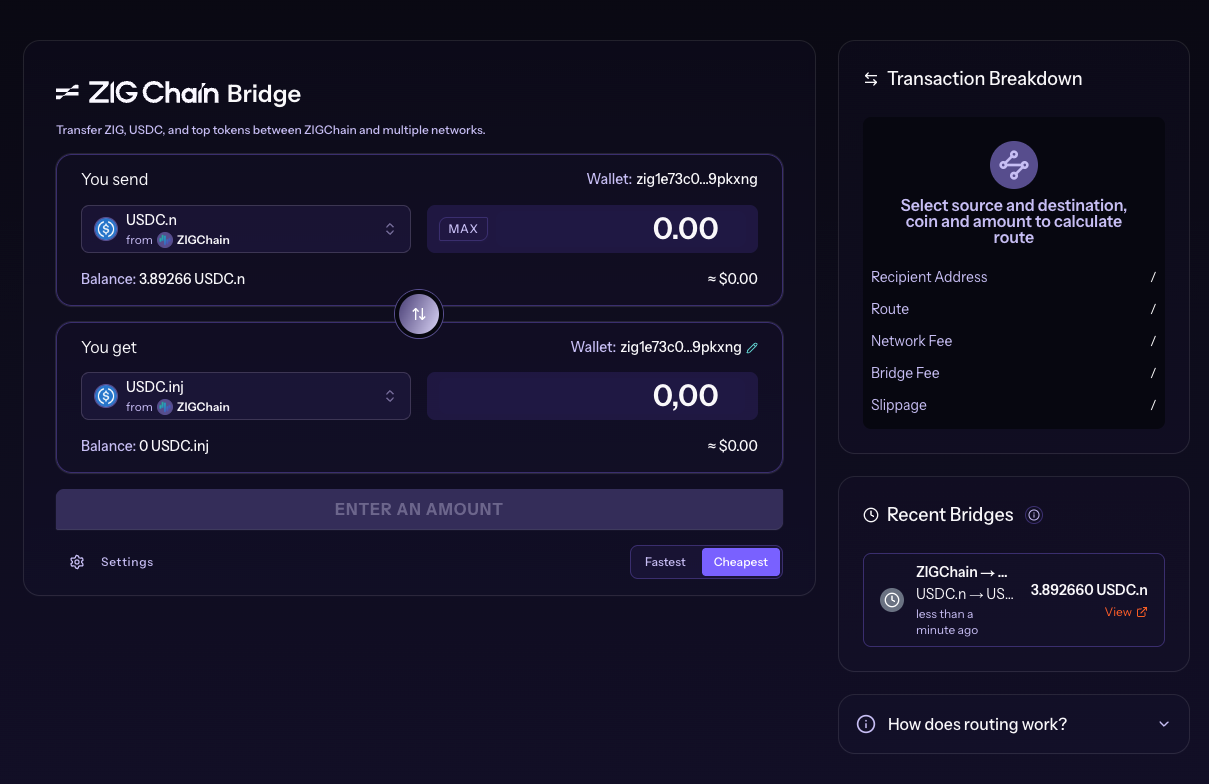The height and width of the screenshot is (784, 1209).
Task: Open the Settings link
Action: point(127,562)
